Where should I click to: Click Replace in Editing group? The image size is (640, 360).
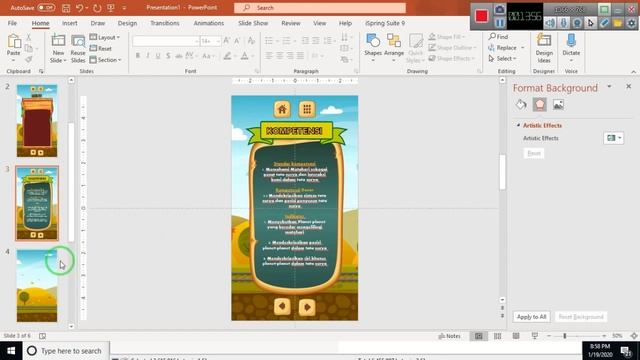pos(502,48)
